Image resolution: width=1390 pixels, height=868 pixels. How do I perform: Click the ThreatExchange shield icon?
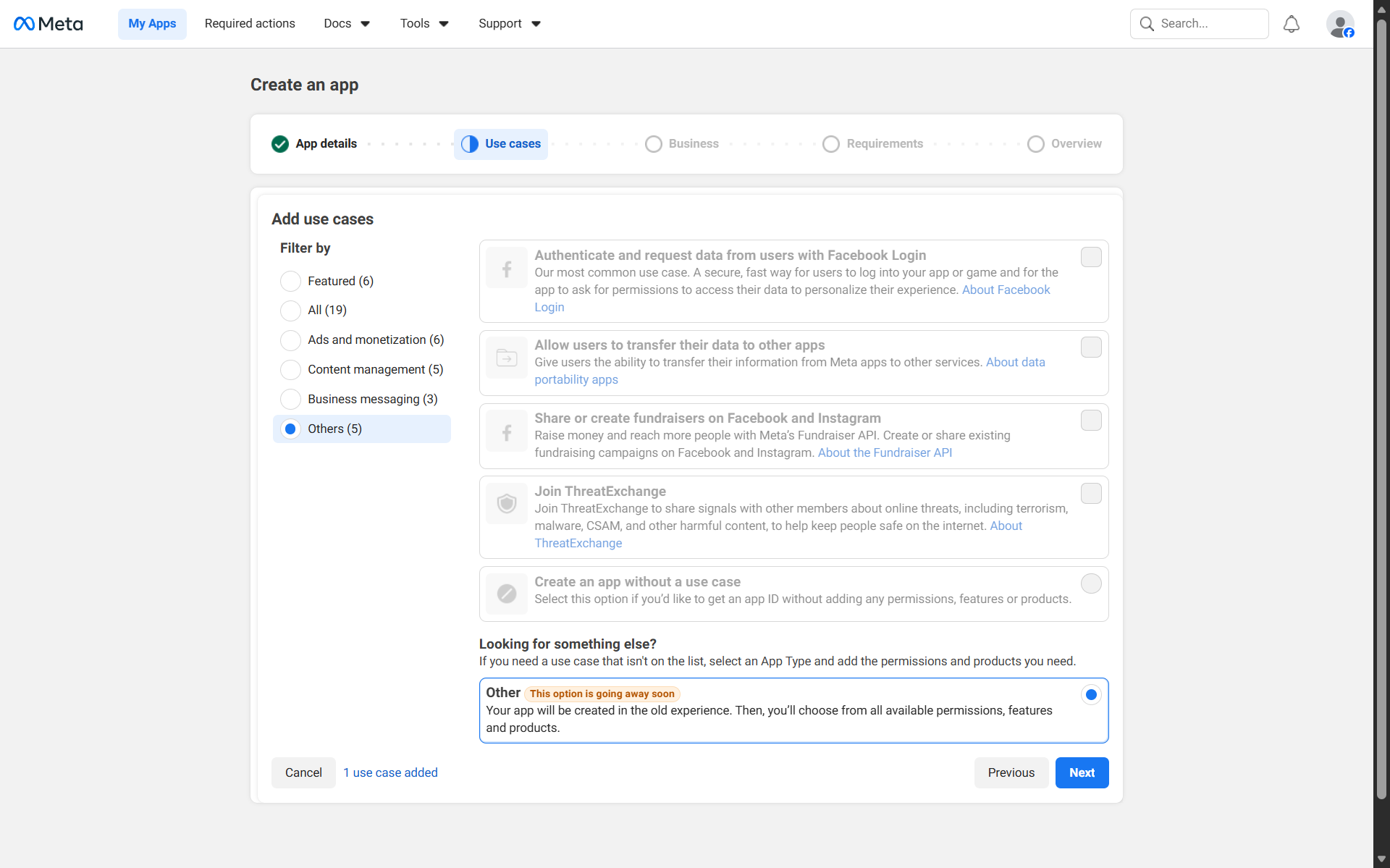(507, 503)
